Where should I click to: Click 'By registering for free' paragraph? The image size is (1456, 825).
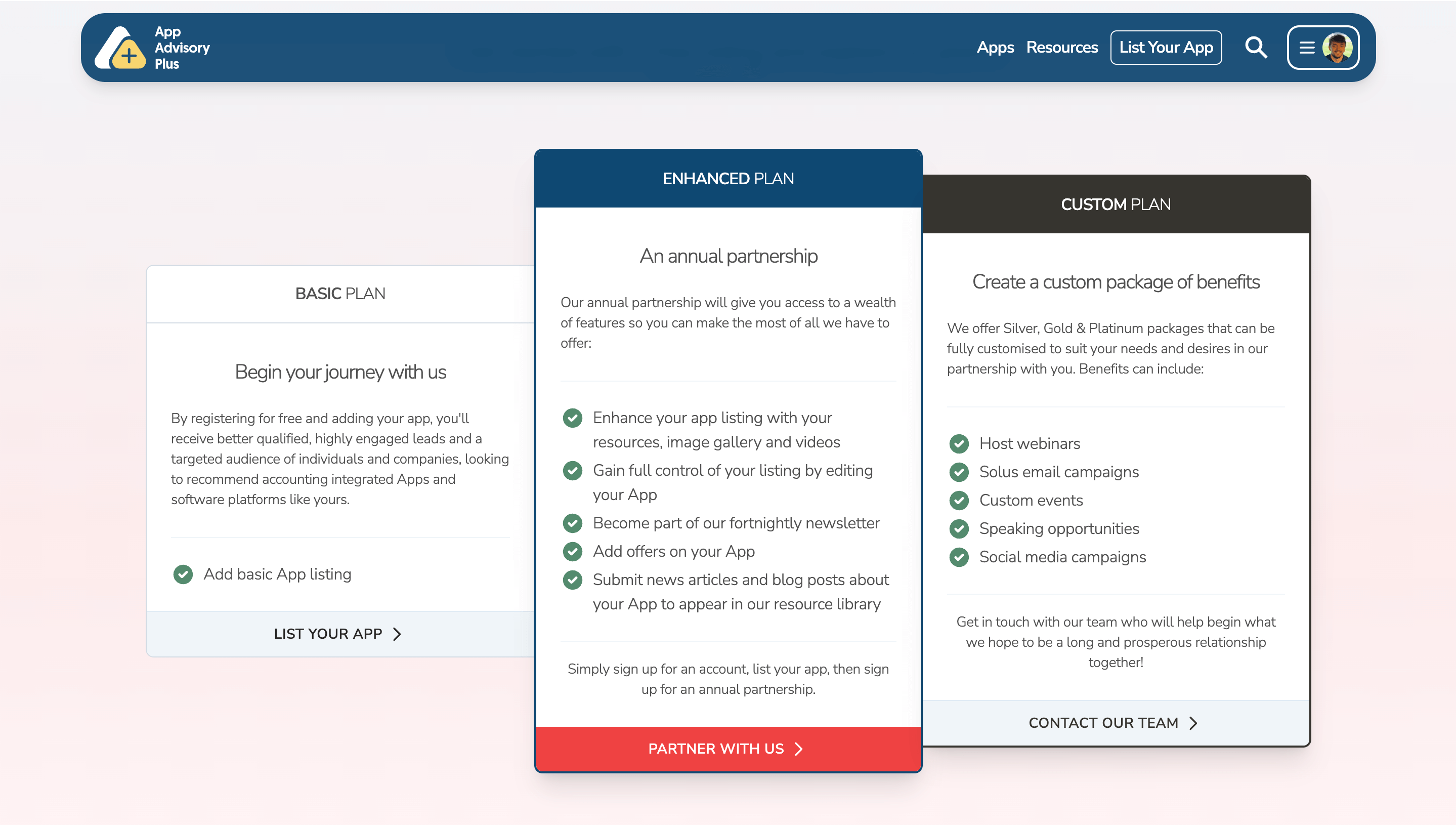(x=340, y=459)
